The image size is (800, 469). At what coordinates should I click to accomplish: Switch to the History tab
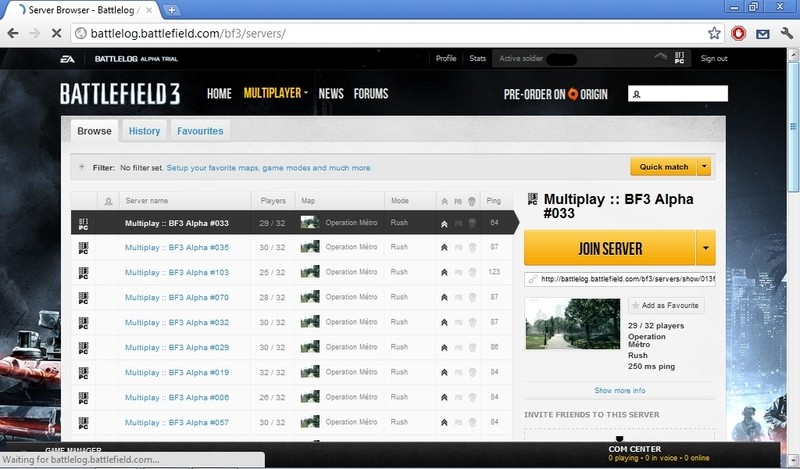[144, 131]
